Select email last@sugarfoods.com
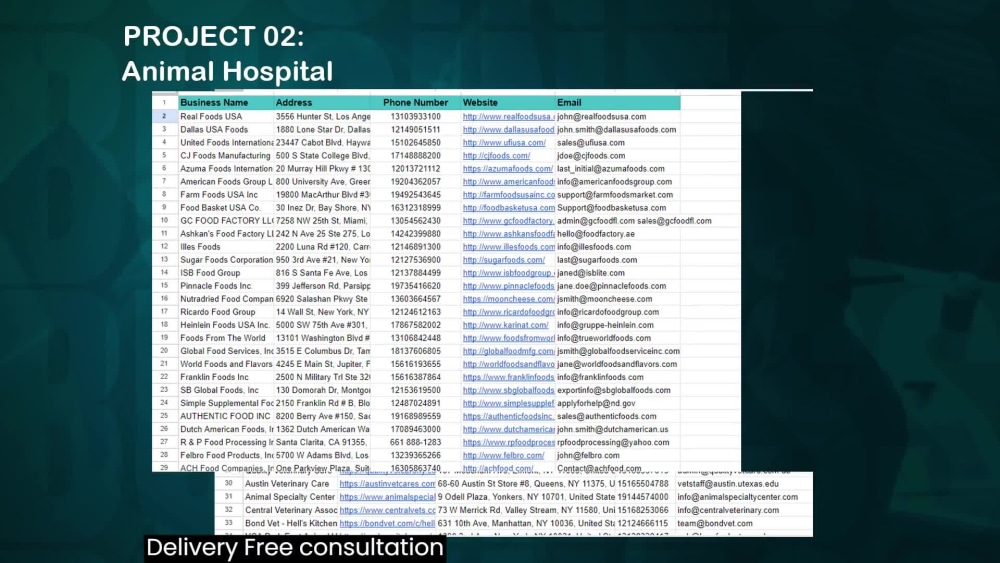 597,260
